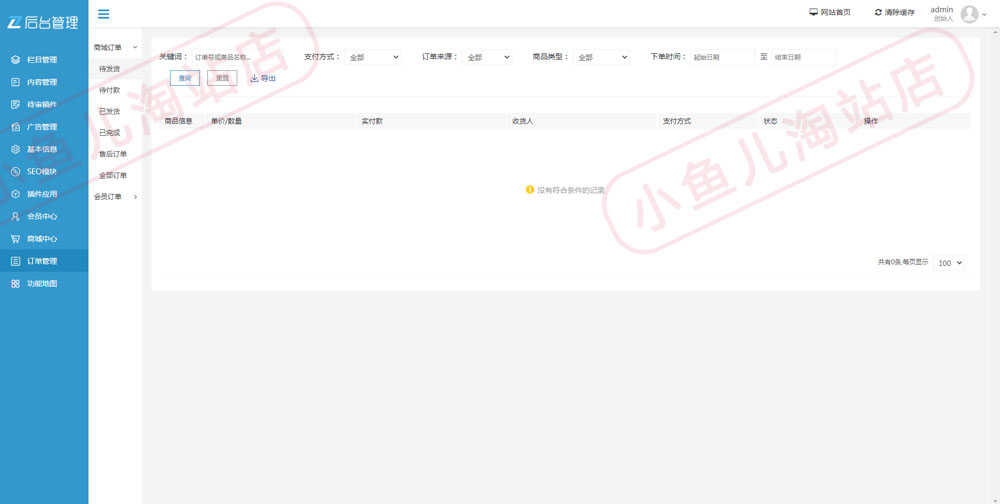Open the 支付方式 dropdown
The height and width of the screenshot is (504, 1000).
click(x=373, y=57)
